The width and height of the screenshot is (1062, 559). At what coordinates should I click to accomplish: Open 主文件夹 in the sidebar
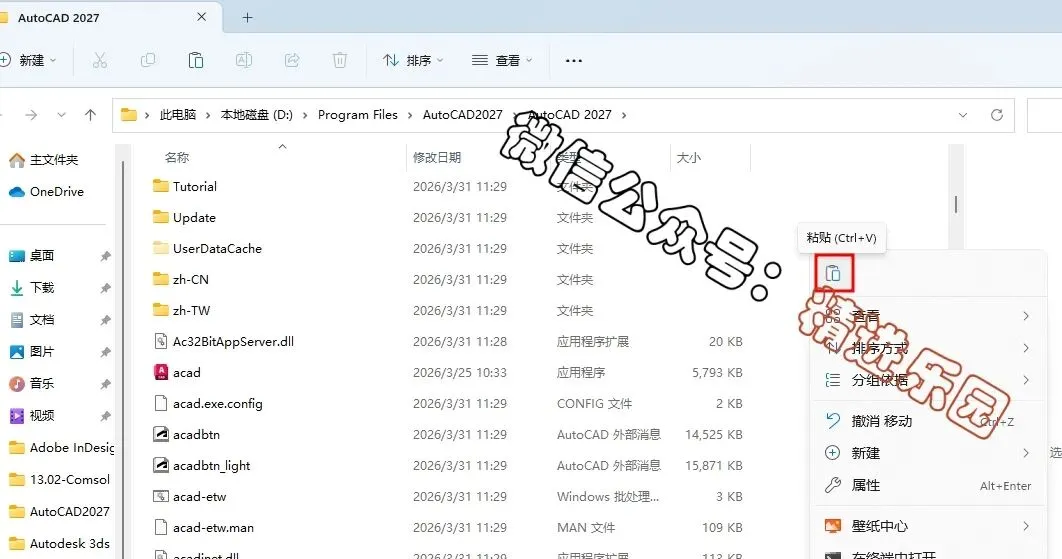[x=44, y=160]
